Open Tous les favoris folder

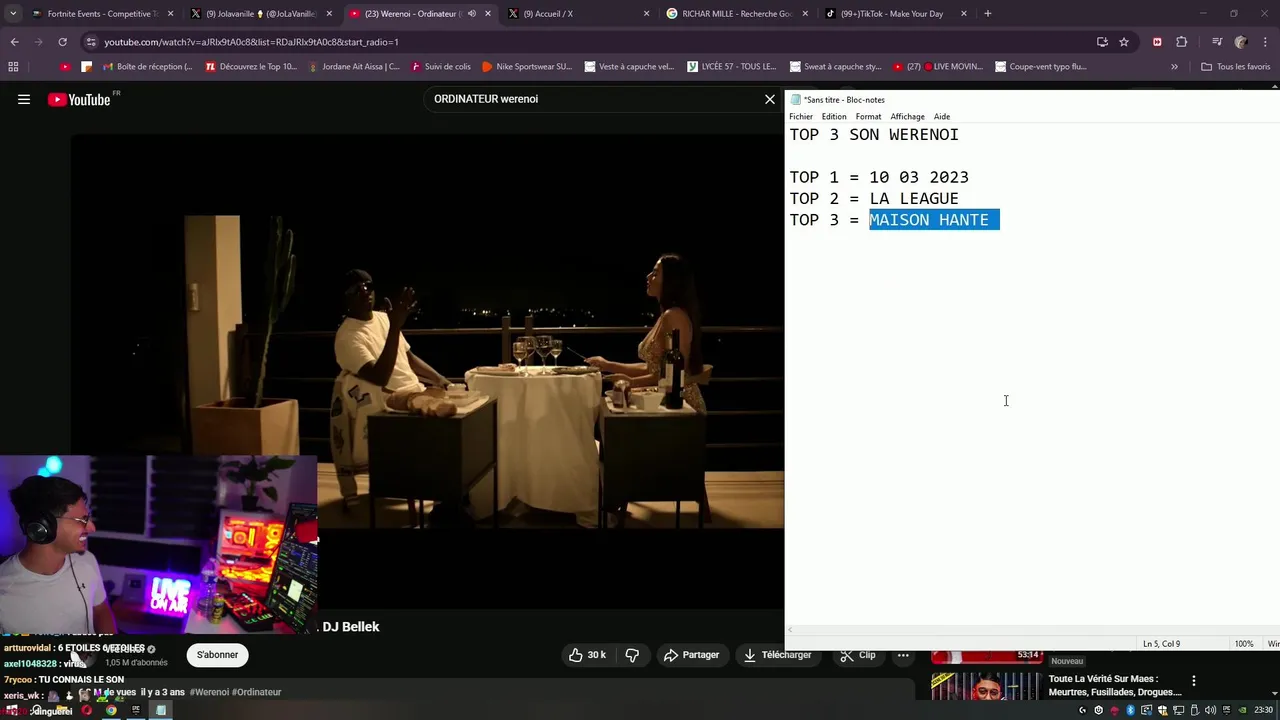pos(1236,67)
